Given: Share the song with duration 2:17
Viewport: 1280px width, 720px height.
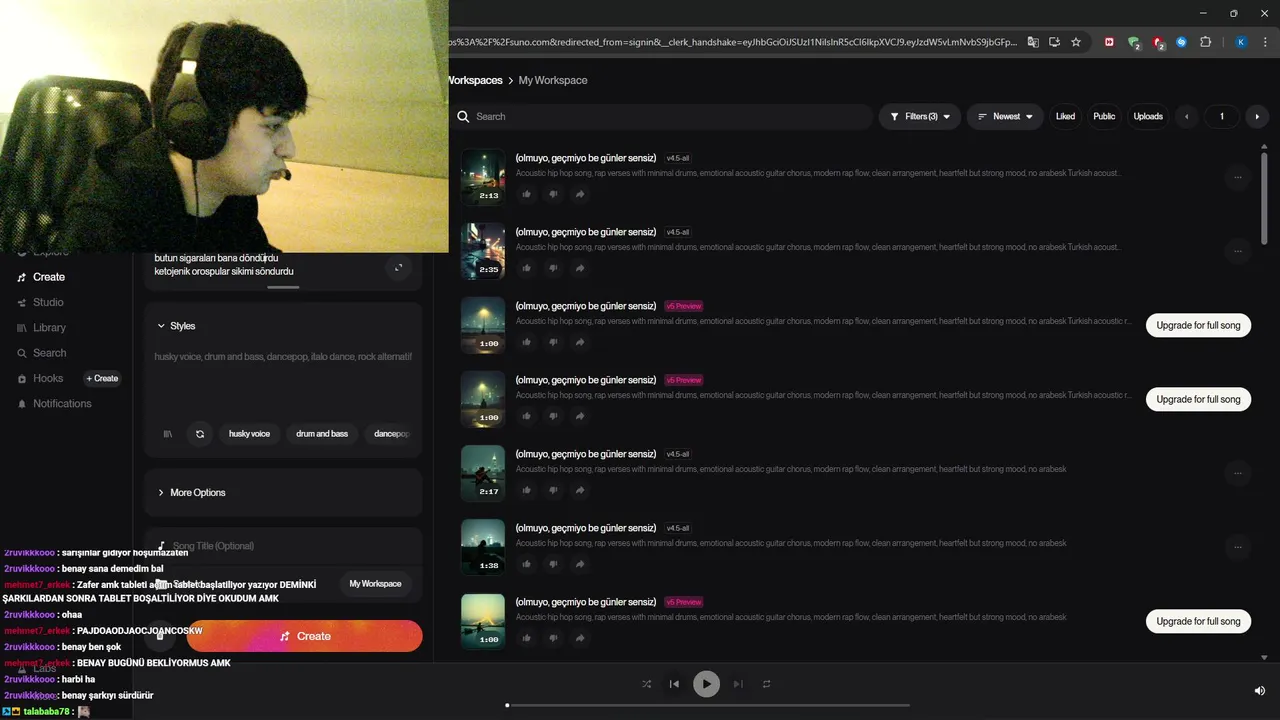Looking at the screenshot, I should [x=580, y=490].
